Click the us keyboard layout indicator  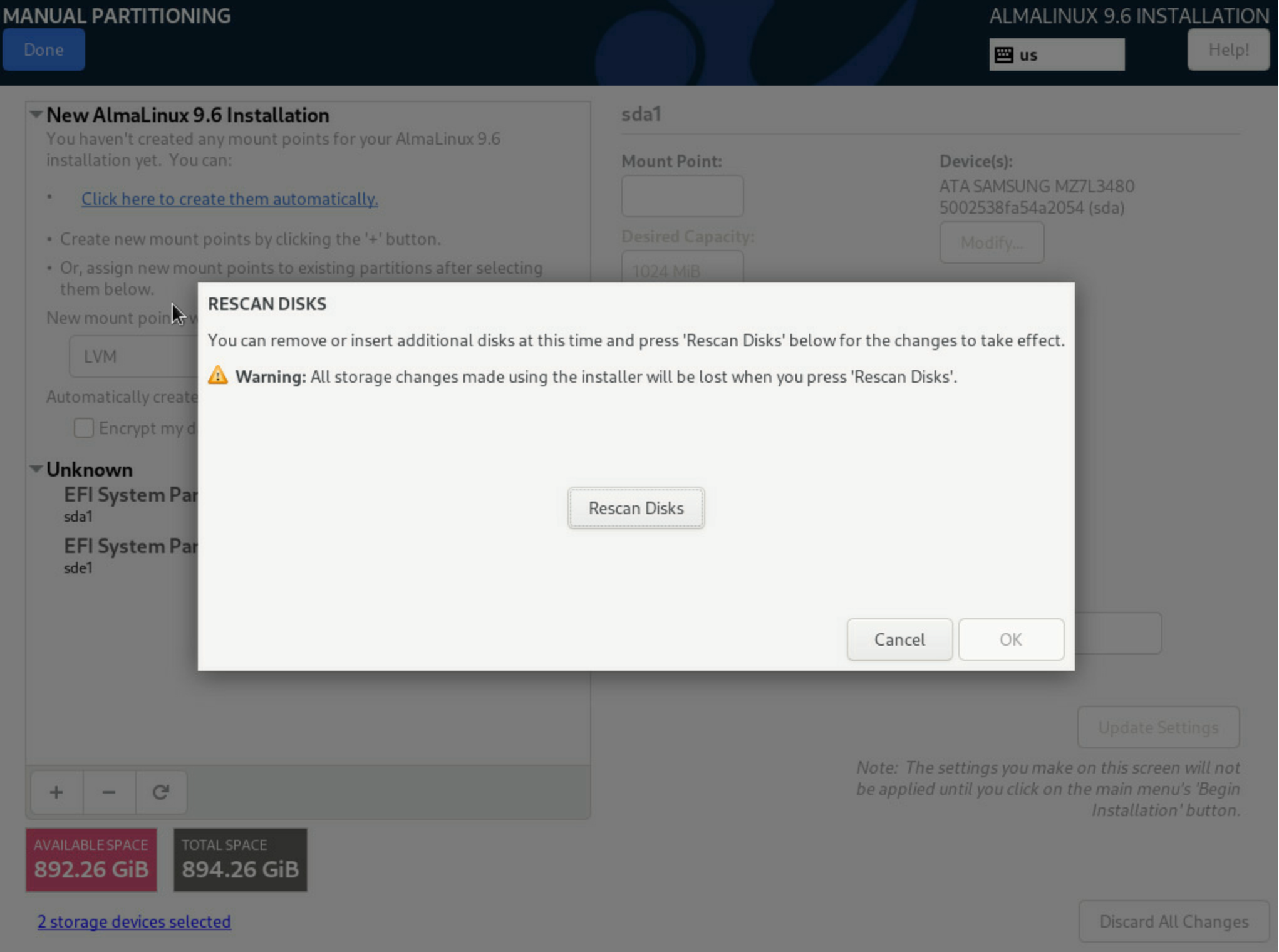pos(1057,55)
